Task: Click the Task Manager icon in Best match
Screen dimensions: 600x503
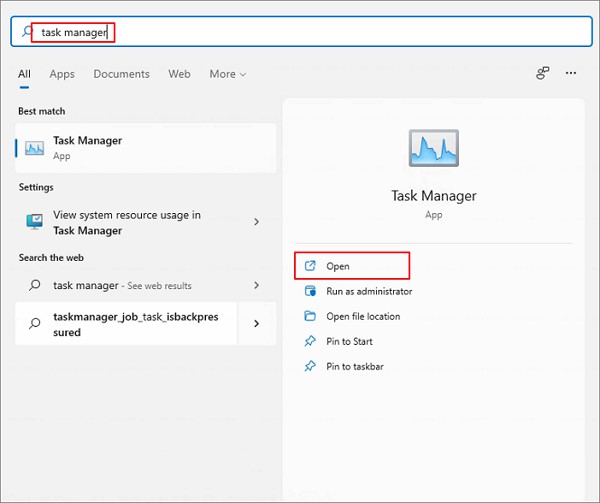Action: (x=35, y=148)
